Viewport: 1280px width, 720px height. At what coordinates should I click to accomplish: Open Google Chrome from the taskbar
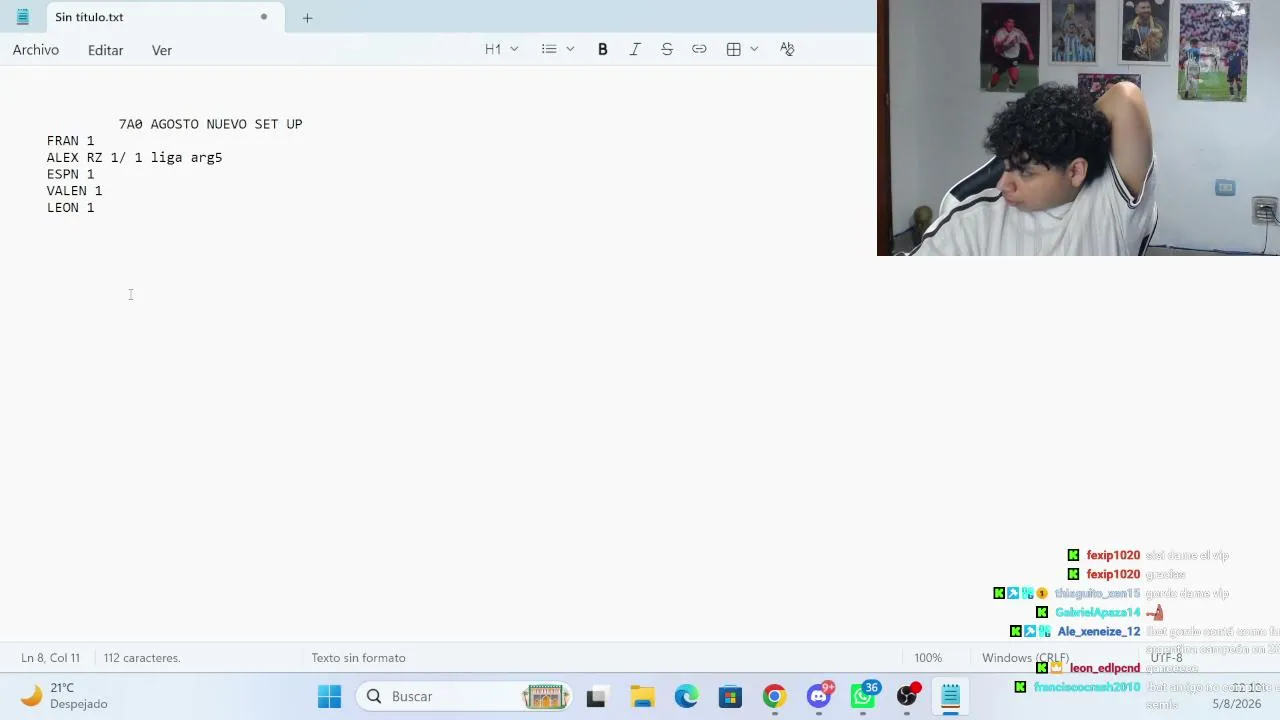[774, 696]
